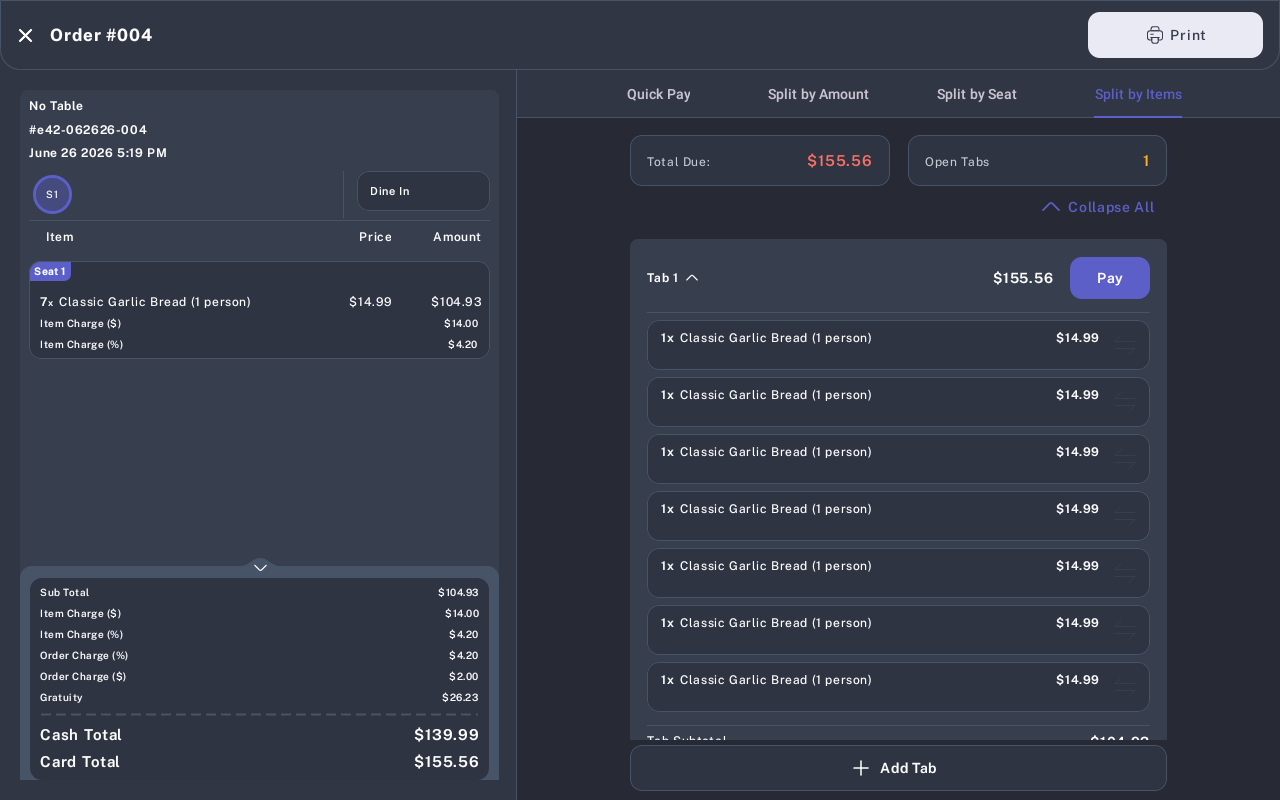This screenshot has width=1280, height=800.
Task: Select the Split by Items tab
Action: tap(1138, 94)
